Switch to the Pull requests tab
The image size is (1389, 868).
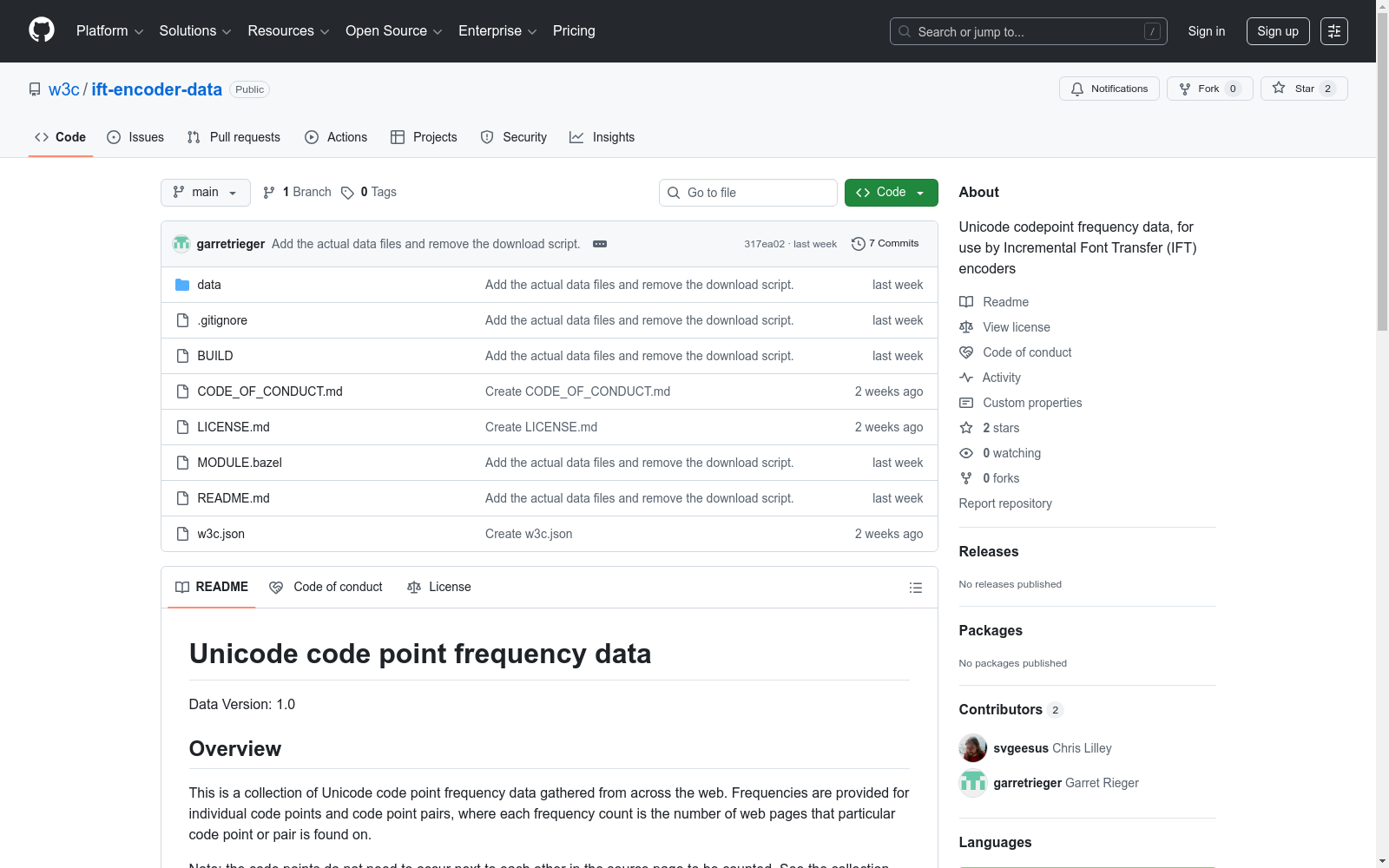[x=234, y=137]
